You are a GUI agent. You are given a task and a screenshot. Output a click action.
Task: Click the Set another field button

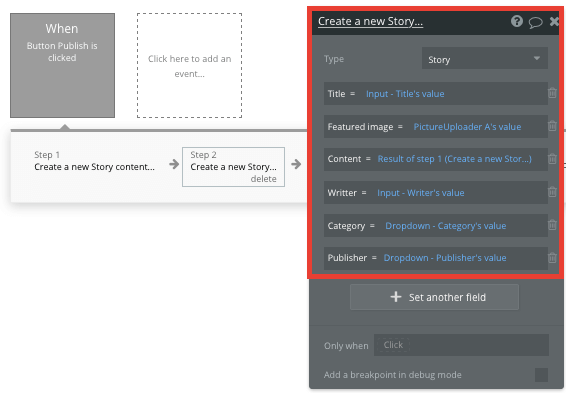[434, 297]
